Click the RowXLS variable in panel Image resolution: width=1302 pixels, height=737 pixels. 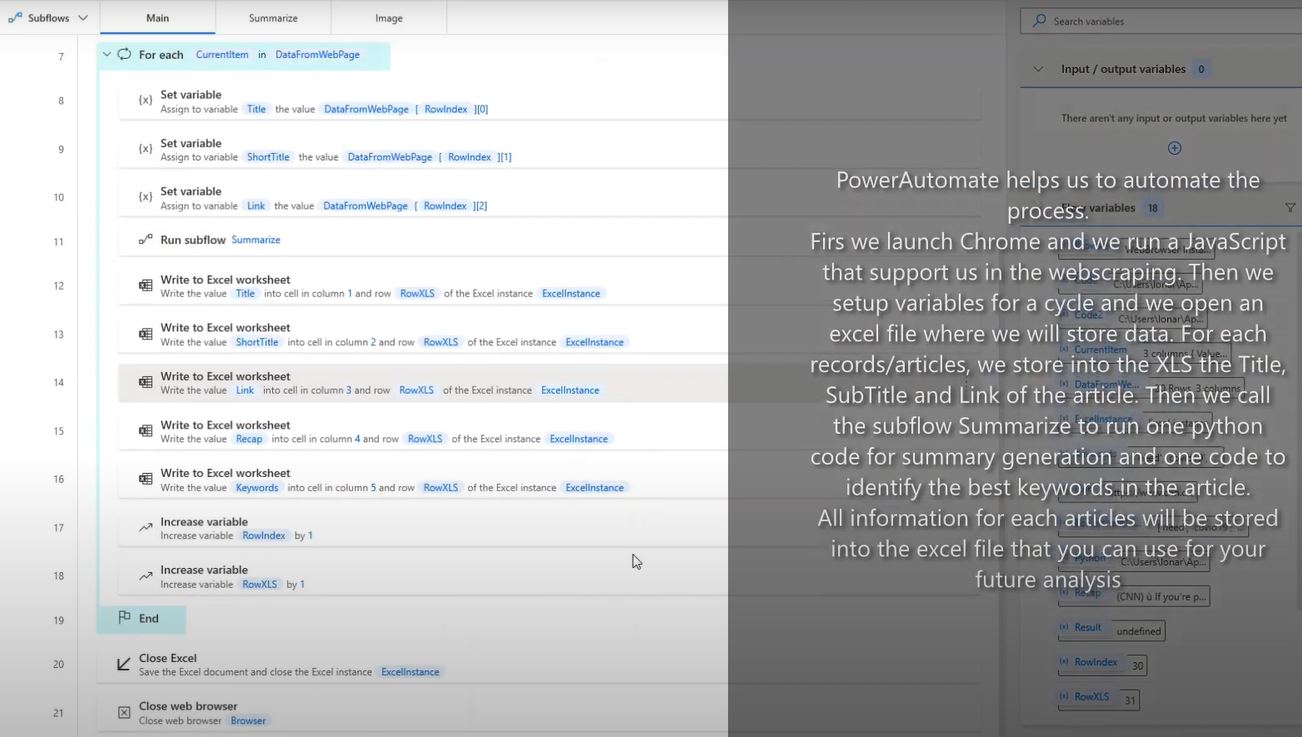(1091, 697)
